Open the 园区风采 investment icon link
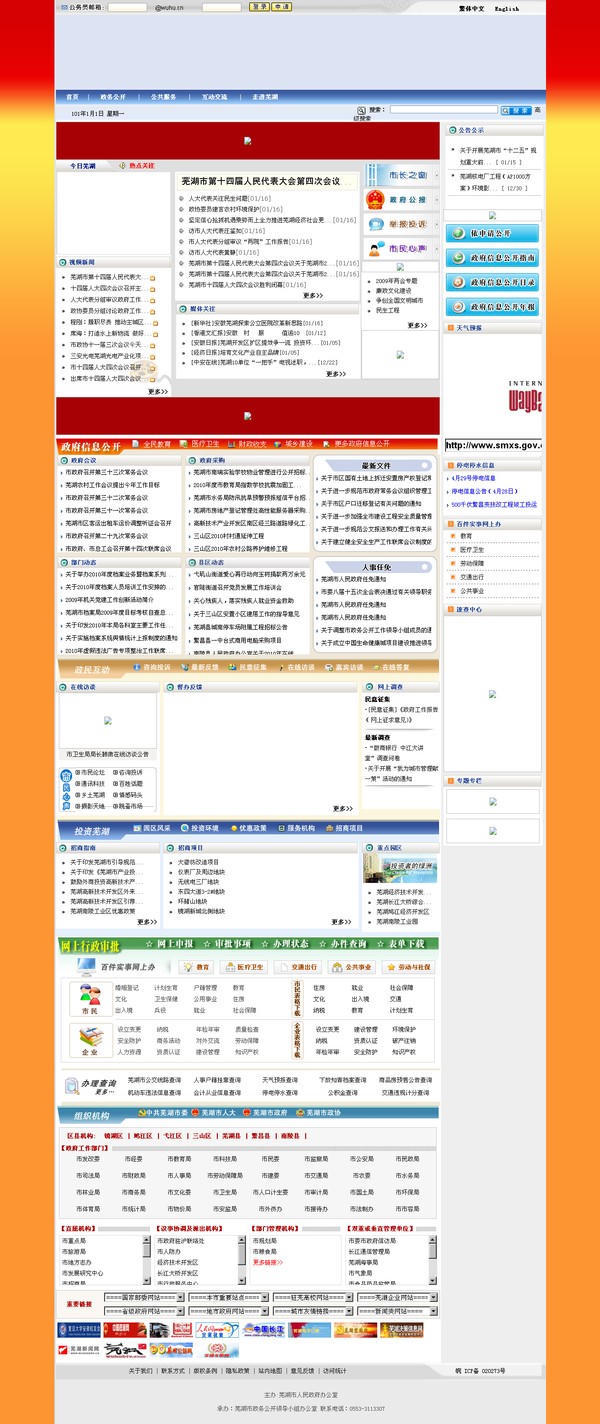Image resolution: width=600 pixels, height=1424 pixels. [151, 829]
